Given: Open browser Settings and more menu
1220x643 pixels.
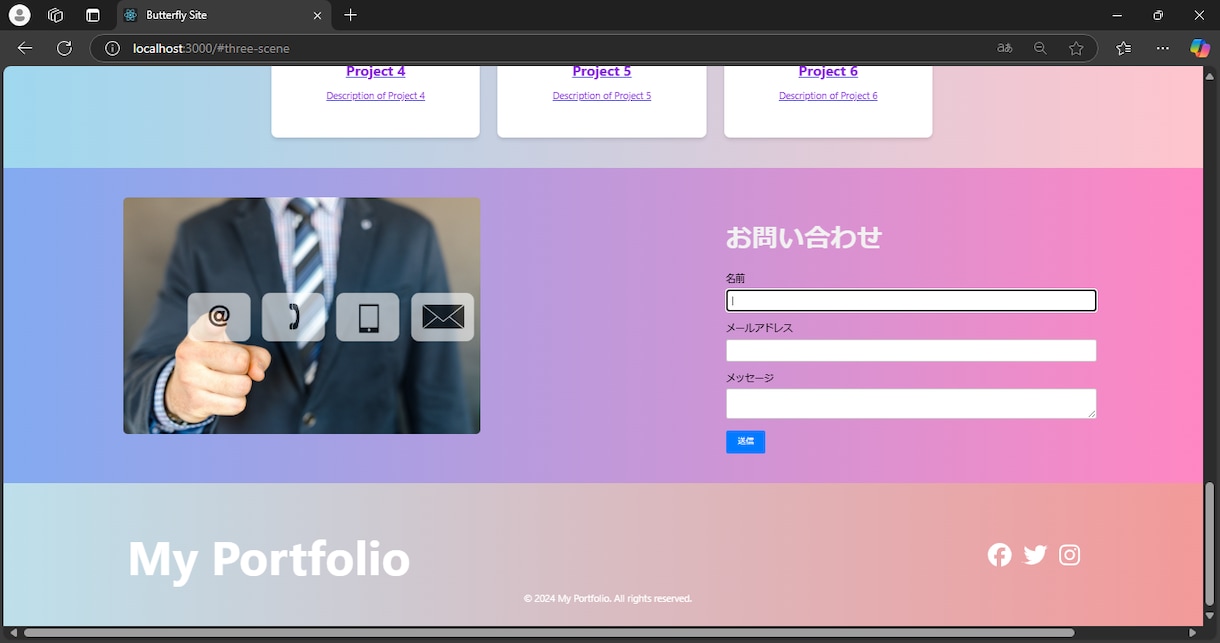Looking at the screenshot, I should tap(1162, 48).
